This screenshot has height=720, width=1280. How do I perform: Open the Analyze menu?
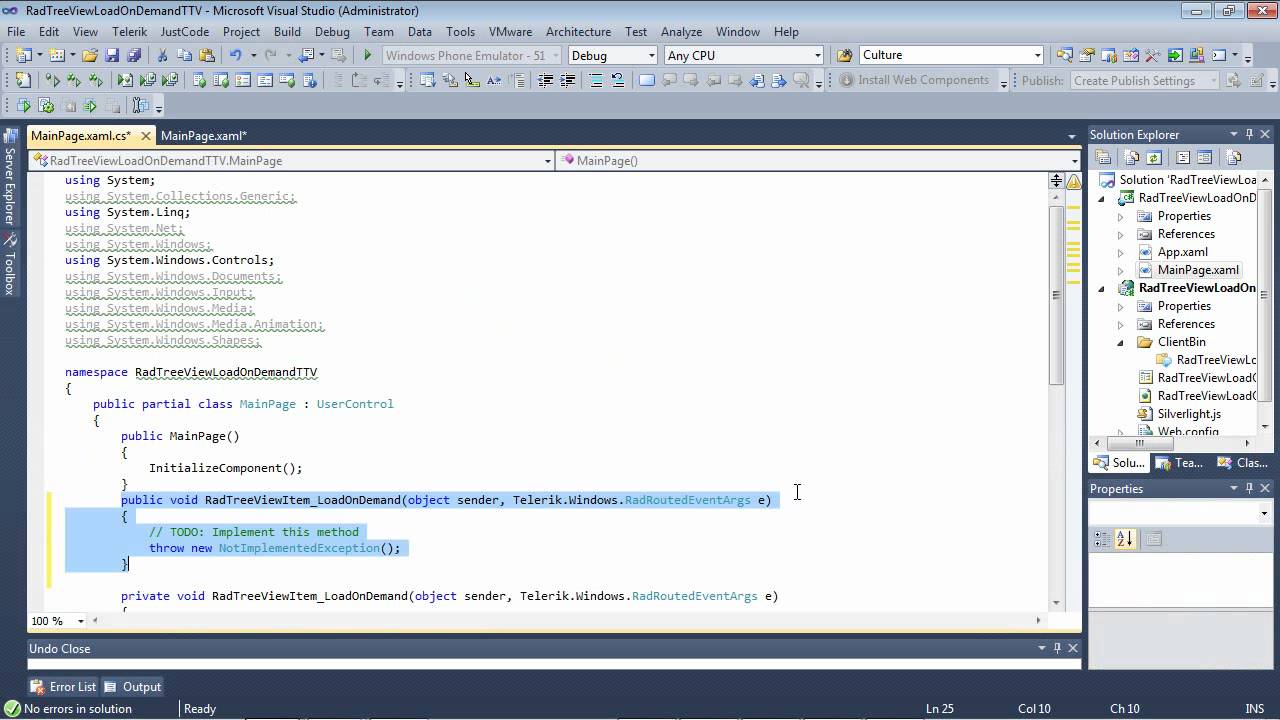click(681, 31)
